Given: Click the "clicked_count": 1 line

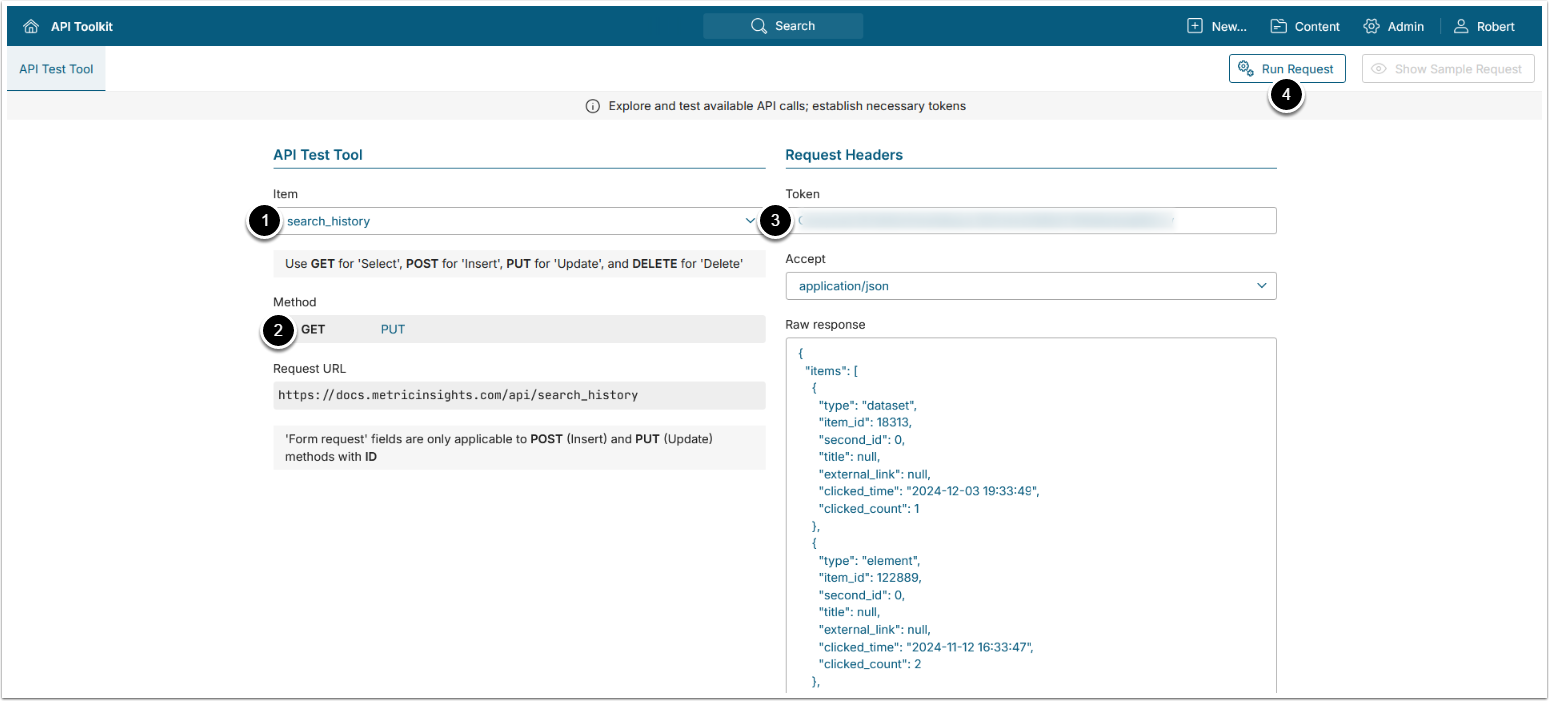Looking at the screenshot, I should pyautogui.click(x=869, y=508).
